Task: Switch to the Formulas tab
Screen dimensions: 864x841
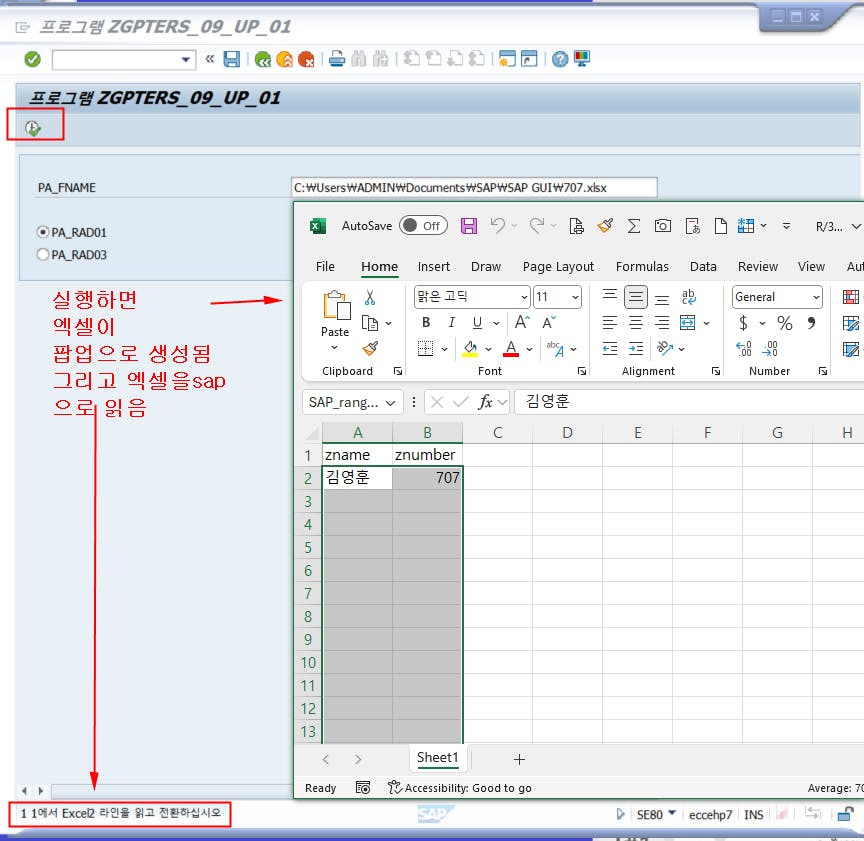Action: point(642,267)
